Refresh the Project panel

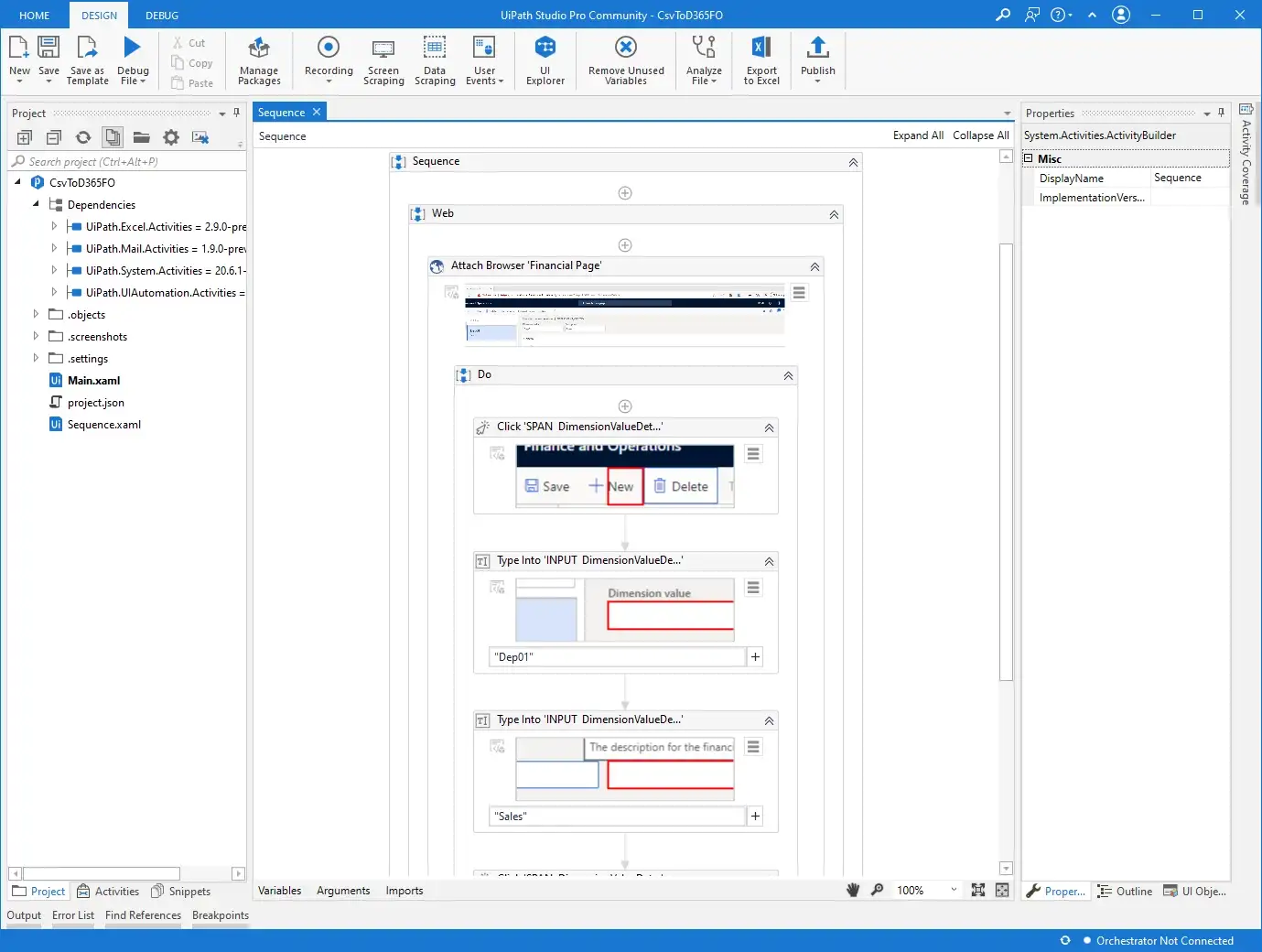83,137
